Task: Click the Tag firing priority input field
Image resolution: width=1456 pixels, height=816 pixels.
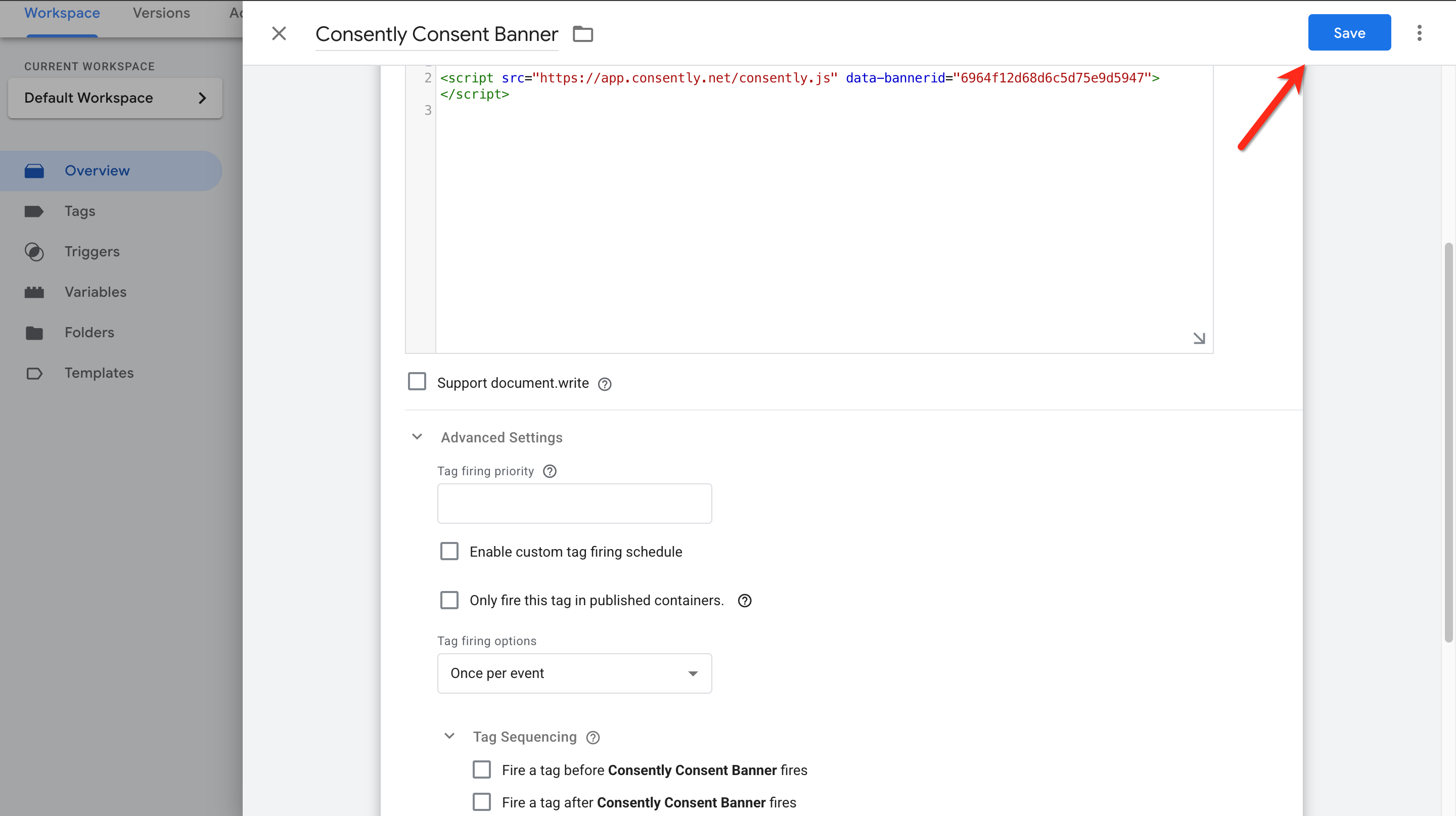Action: click(x=574, y=504)
